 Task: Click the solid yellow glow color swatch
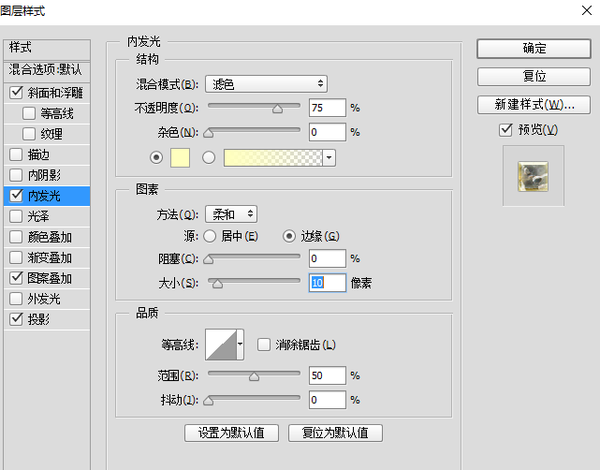pyautogui.click(x=181, y=157)
